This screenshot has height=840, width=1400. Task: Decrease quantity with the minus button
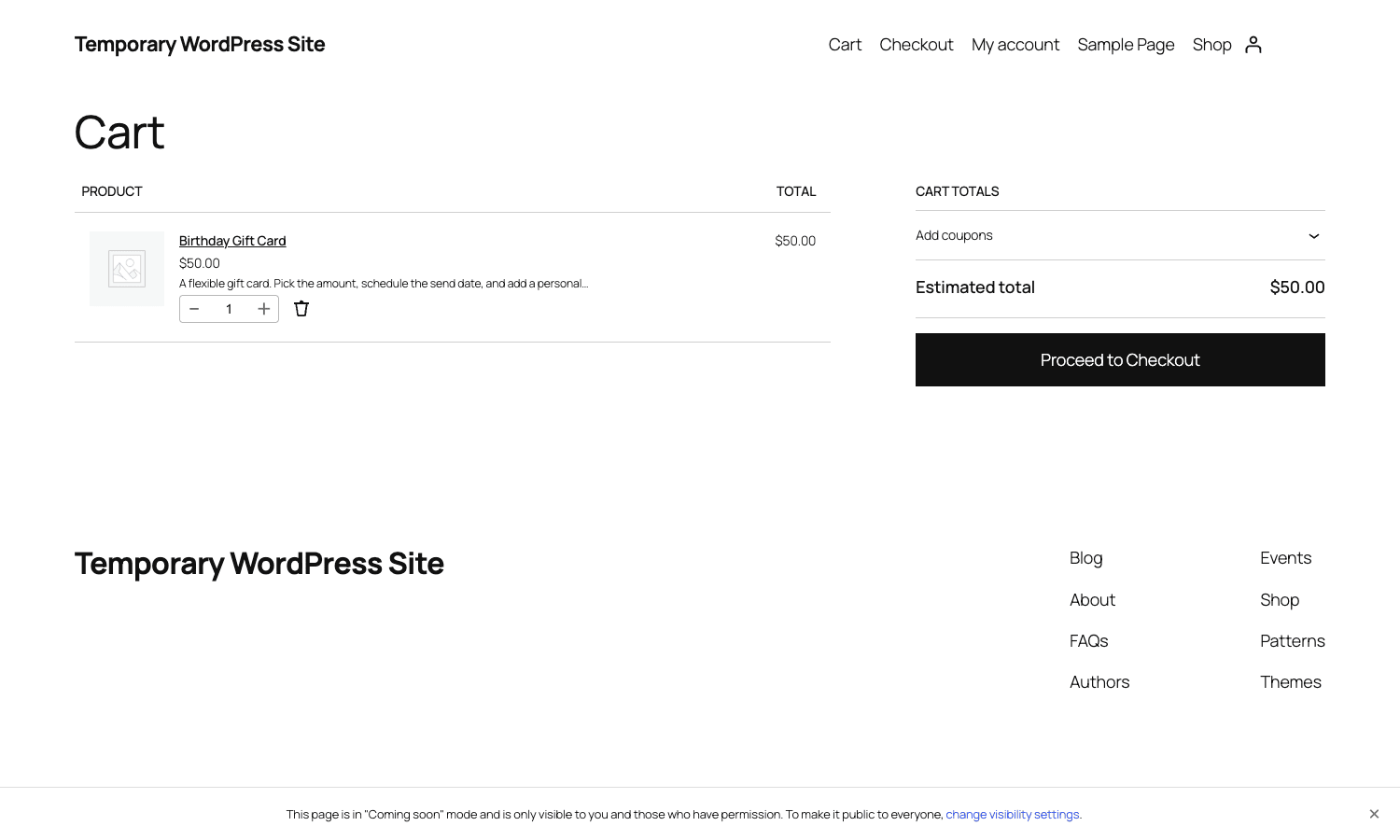194,309
